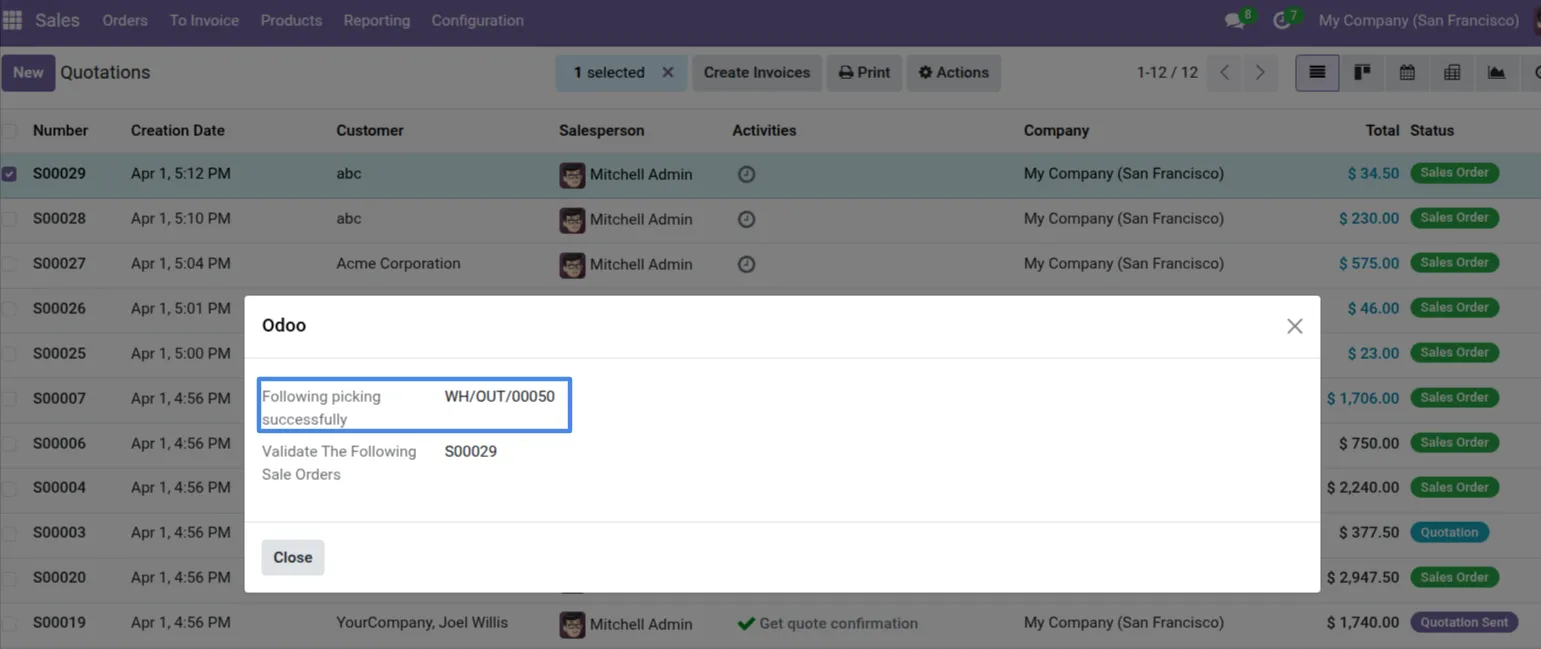
Task: Go to next page arrow in pager
Action: tap(1260, 72)
